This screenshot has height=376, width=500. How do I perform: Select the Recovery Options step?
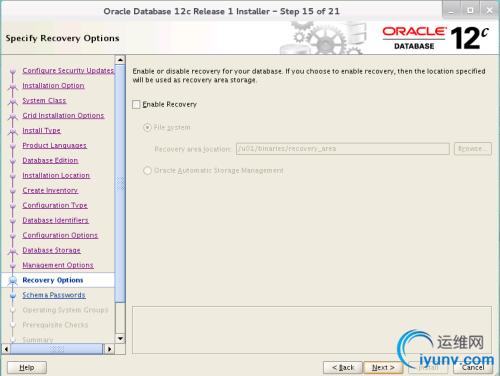coord(53,280)
